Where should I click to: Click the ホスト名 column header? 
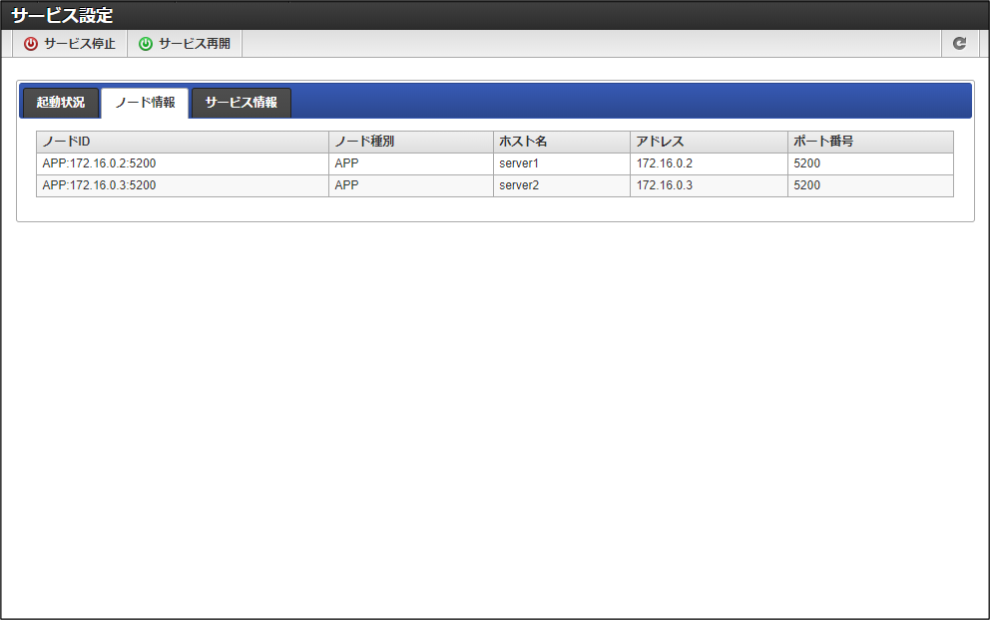tap(562, 141)
